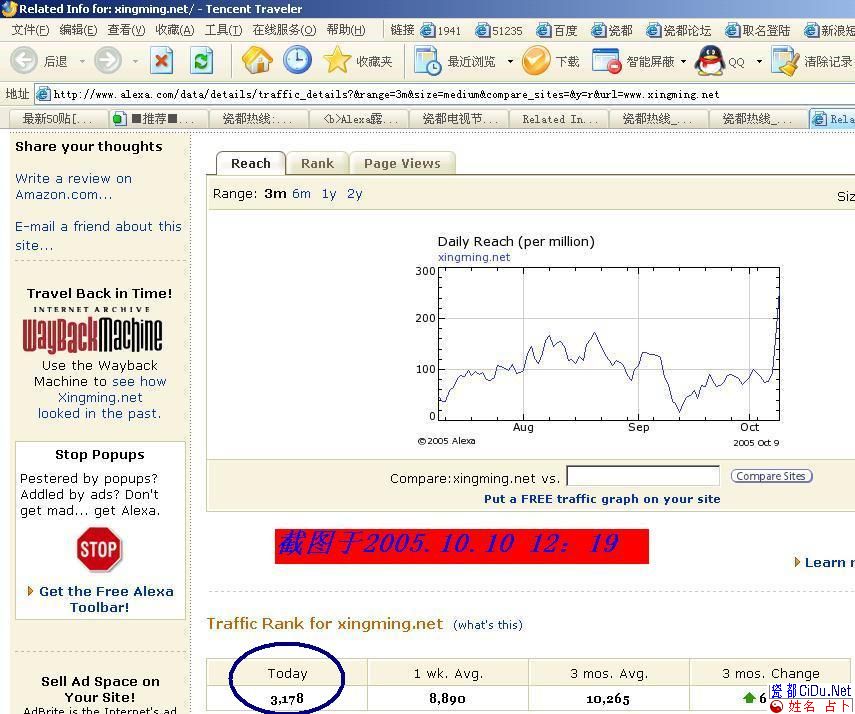Viewport: 855px width, 714px height.
Task: Expand the Forward button dropdown arrow
Action: pos(135,62)
